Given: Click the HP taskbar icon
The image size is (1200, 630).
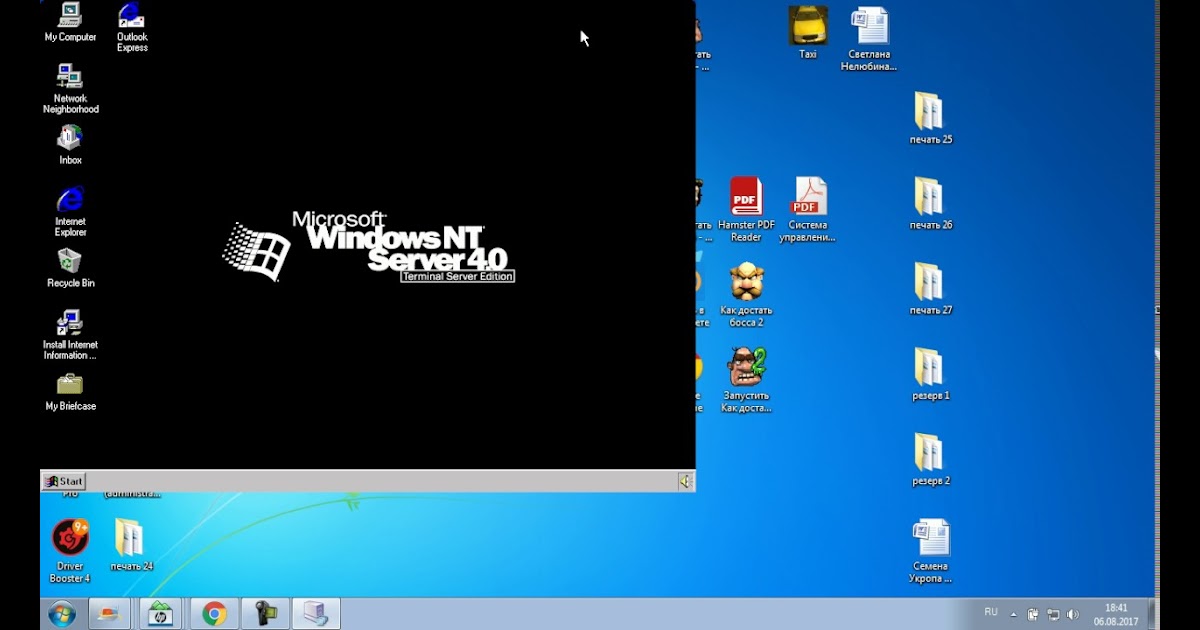Looking at the screenshot, I should [x=161, y=613].
